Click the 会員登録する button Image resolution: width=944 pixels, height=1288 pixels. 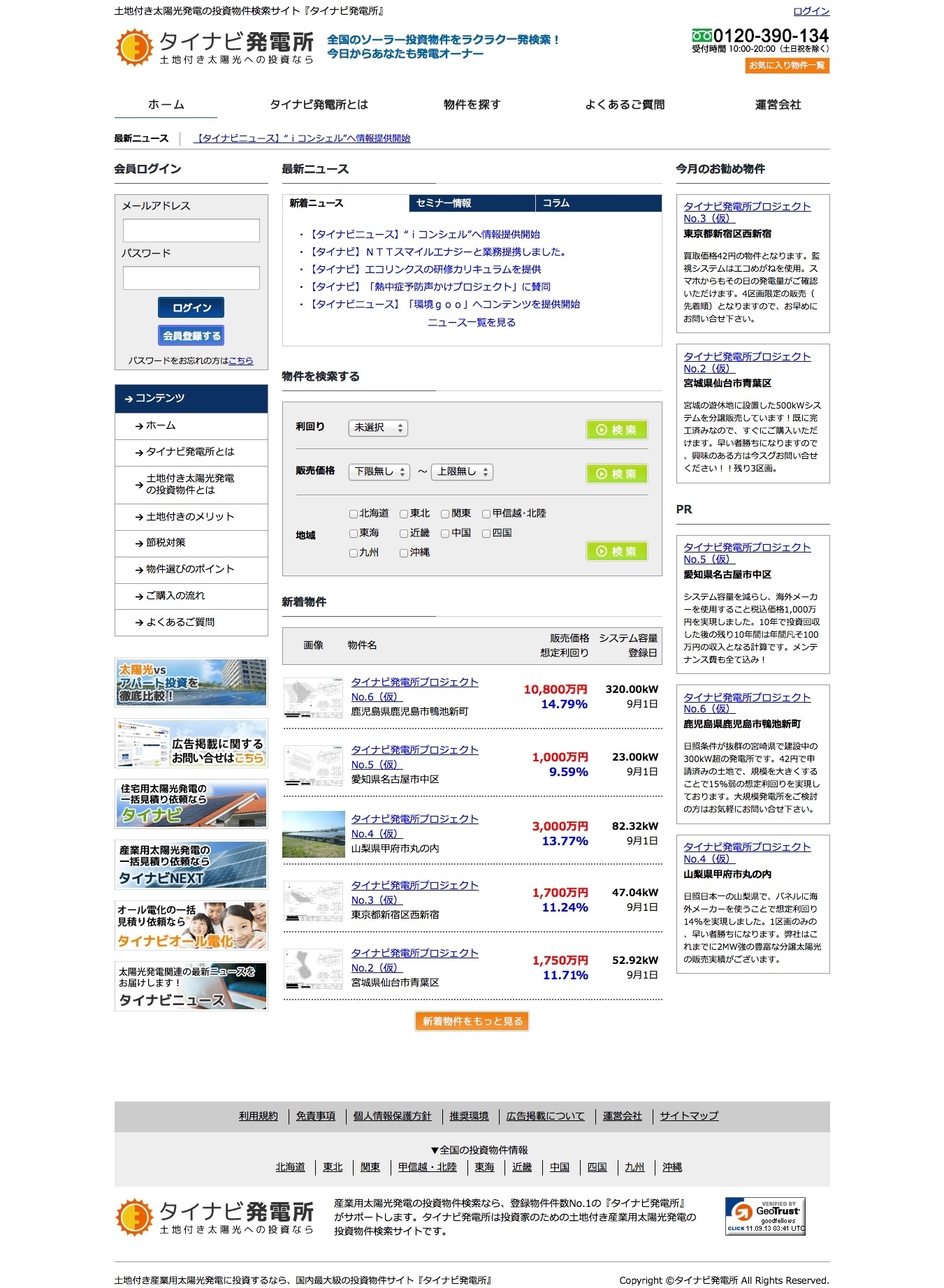coord(191,335)
